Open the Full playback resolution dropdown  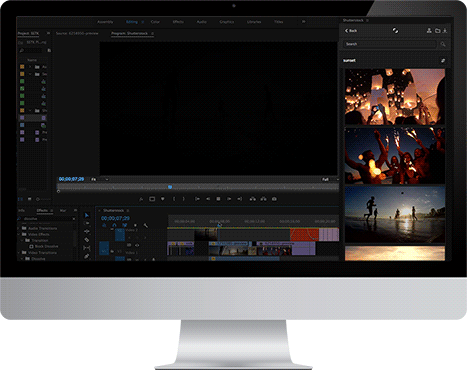point(330,179)
